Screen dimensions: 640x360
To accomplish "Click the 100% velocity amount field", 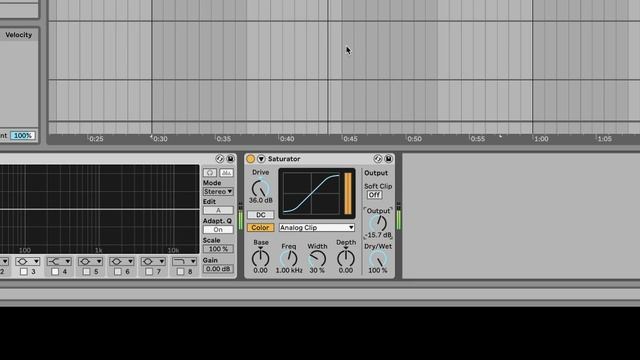I will pos(23,136).
